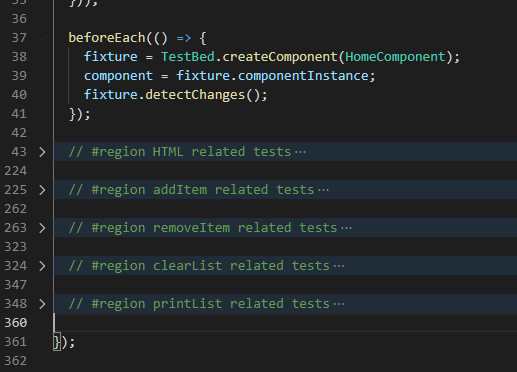Expand the printList related tests region
517x372 pixels.
coord(42,304)
